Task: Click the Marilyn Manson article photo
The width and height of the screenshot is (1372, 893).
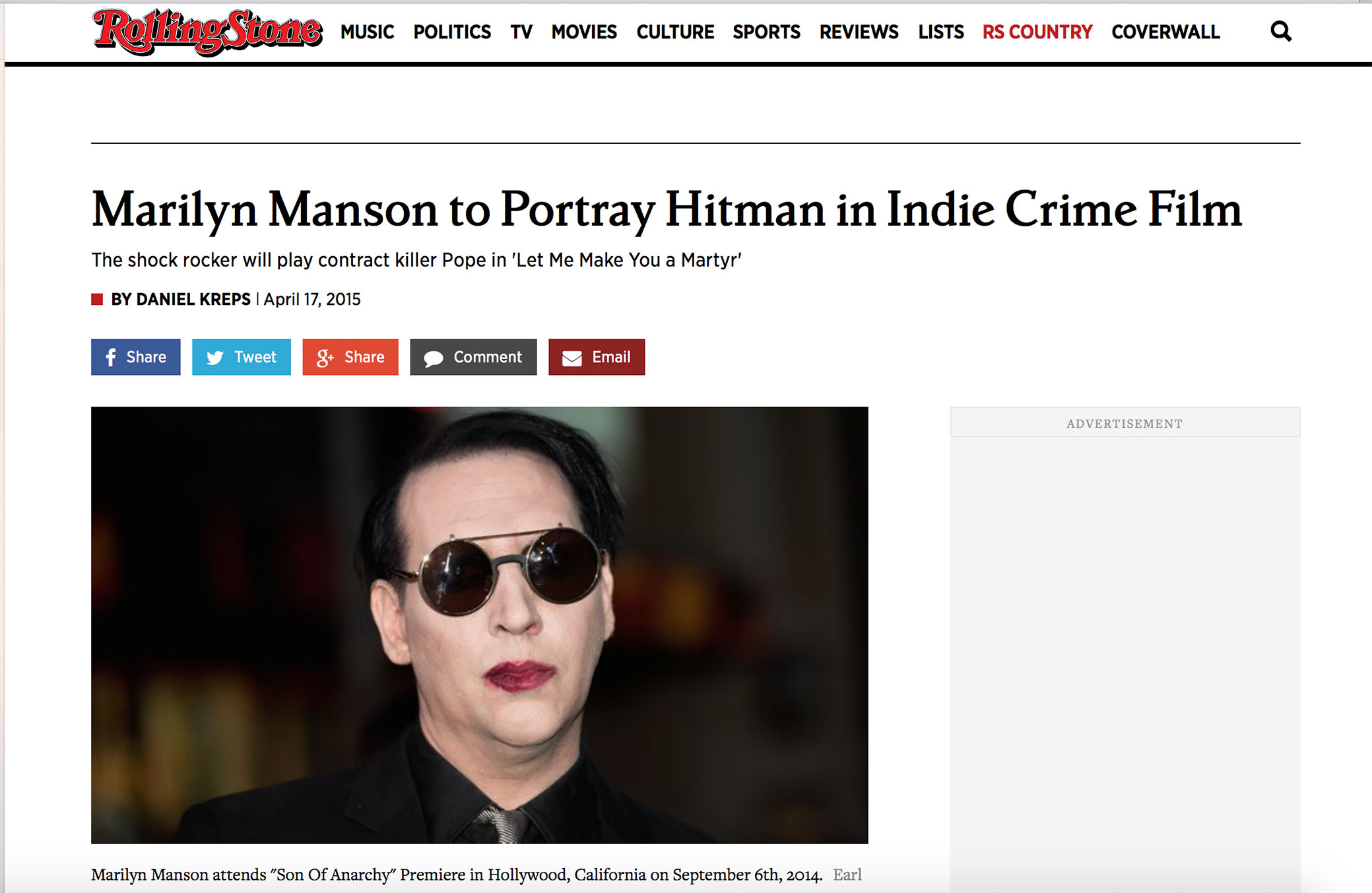Action: 480,625
